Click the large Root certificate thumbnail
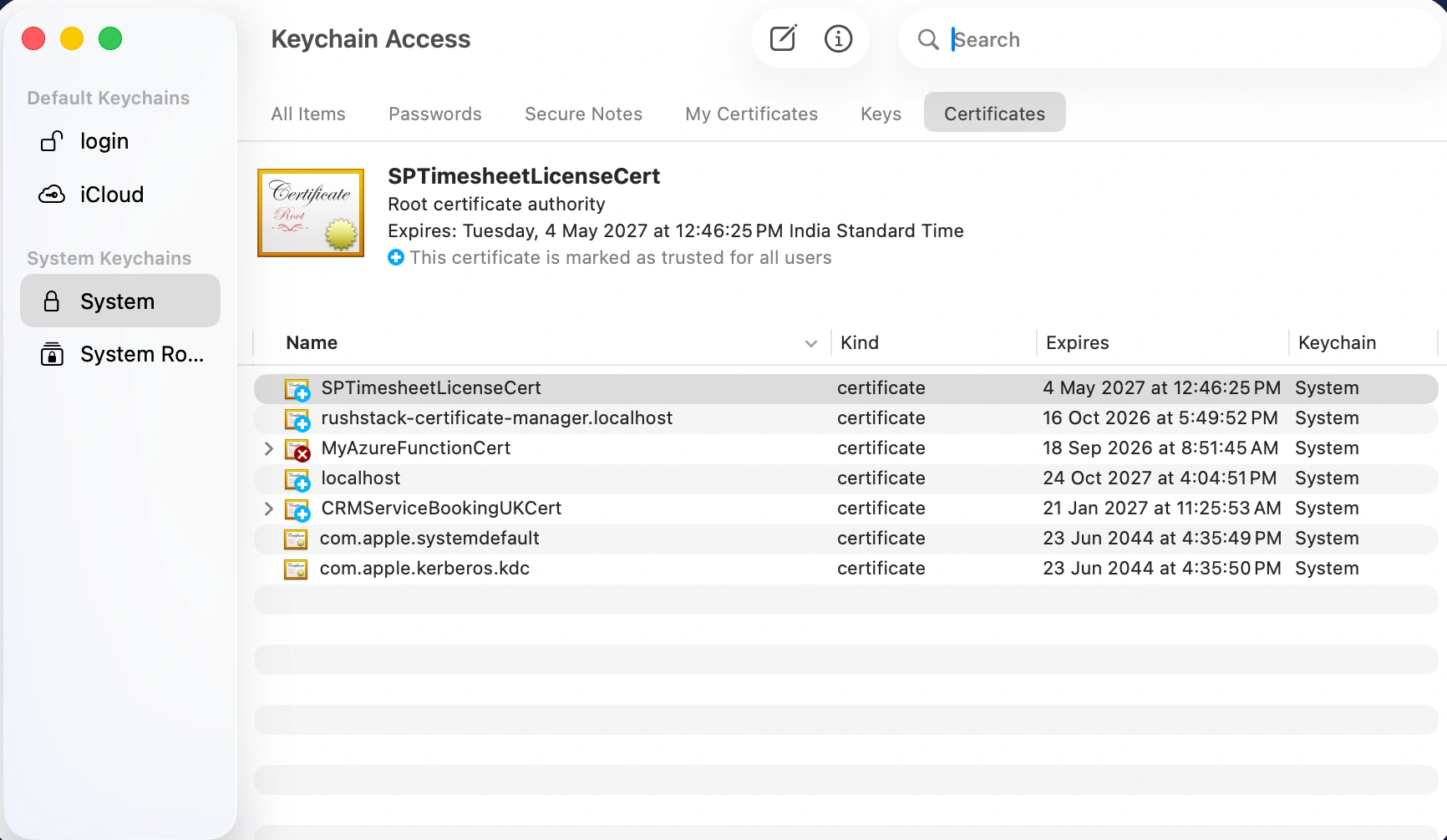This screenshot has width=1447, height=840. 311,213
